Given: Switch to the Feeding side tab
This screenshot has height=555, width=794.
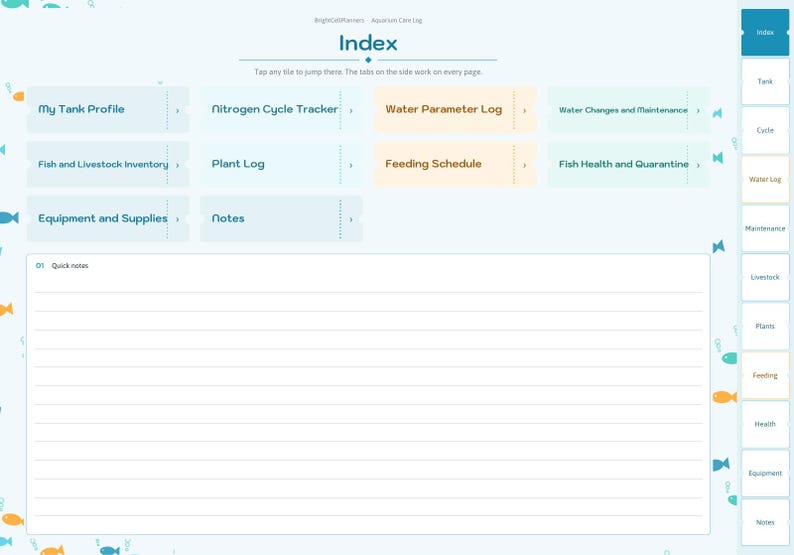Looking at the screenshot, I should pyautogui.click(x=765, y=376).
